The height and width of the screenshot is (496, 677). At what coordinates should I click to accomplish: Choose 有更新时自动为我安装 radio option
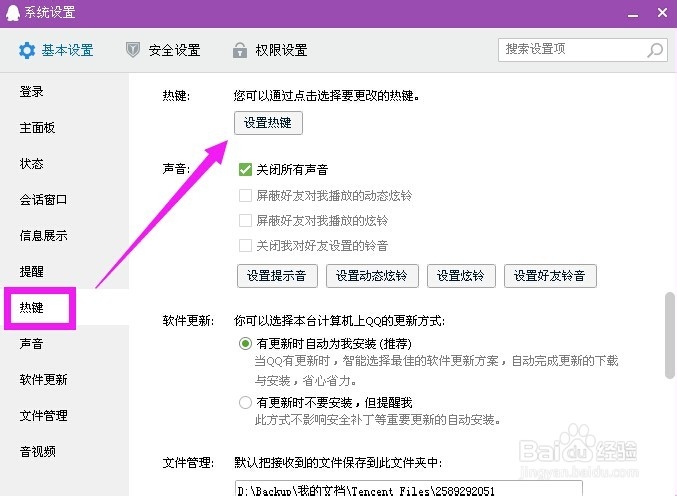(245, 344)
